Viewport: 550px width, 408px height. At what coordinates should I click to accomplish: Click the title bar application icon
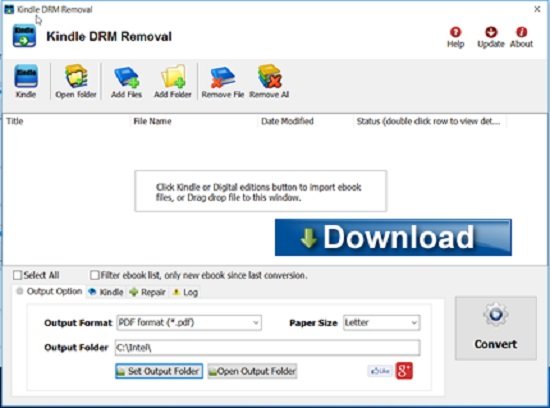9,9
